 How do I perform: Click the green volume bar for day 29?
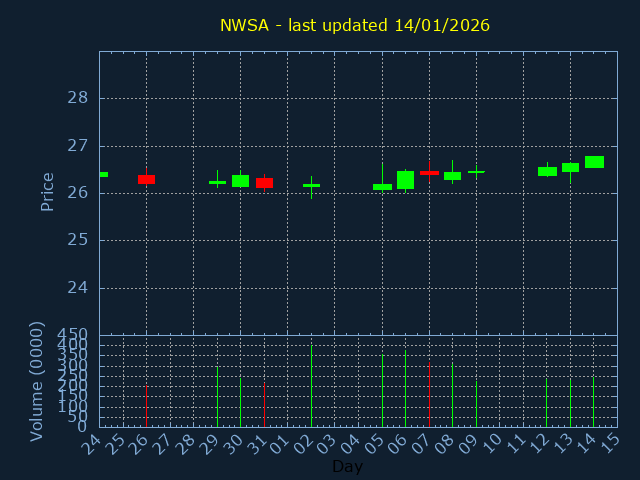tap(218, 397)
